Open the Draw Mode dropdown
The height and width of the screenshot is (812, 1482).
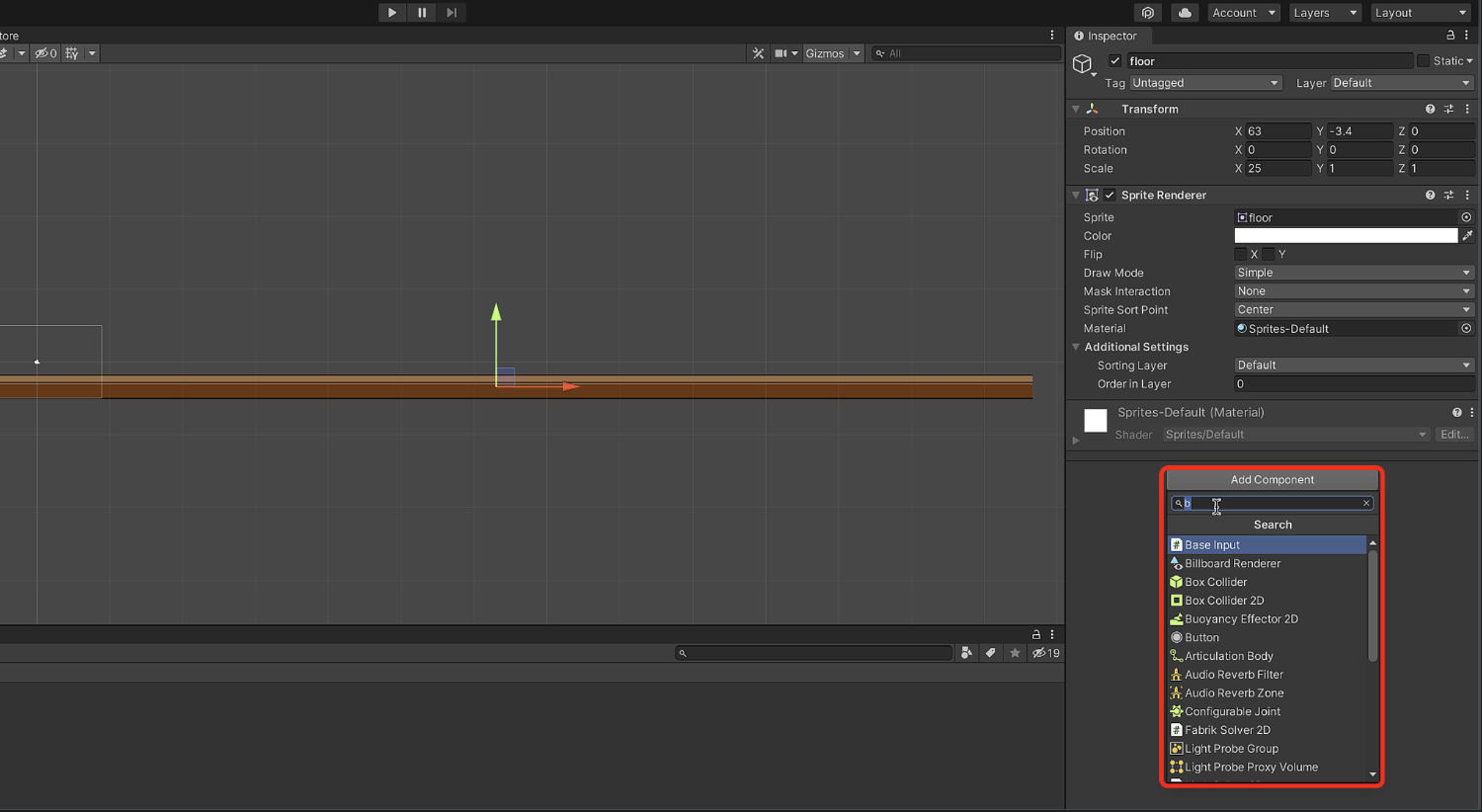tap(1355, 273)
